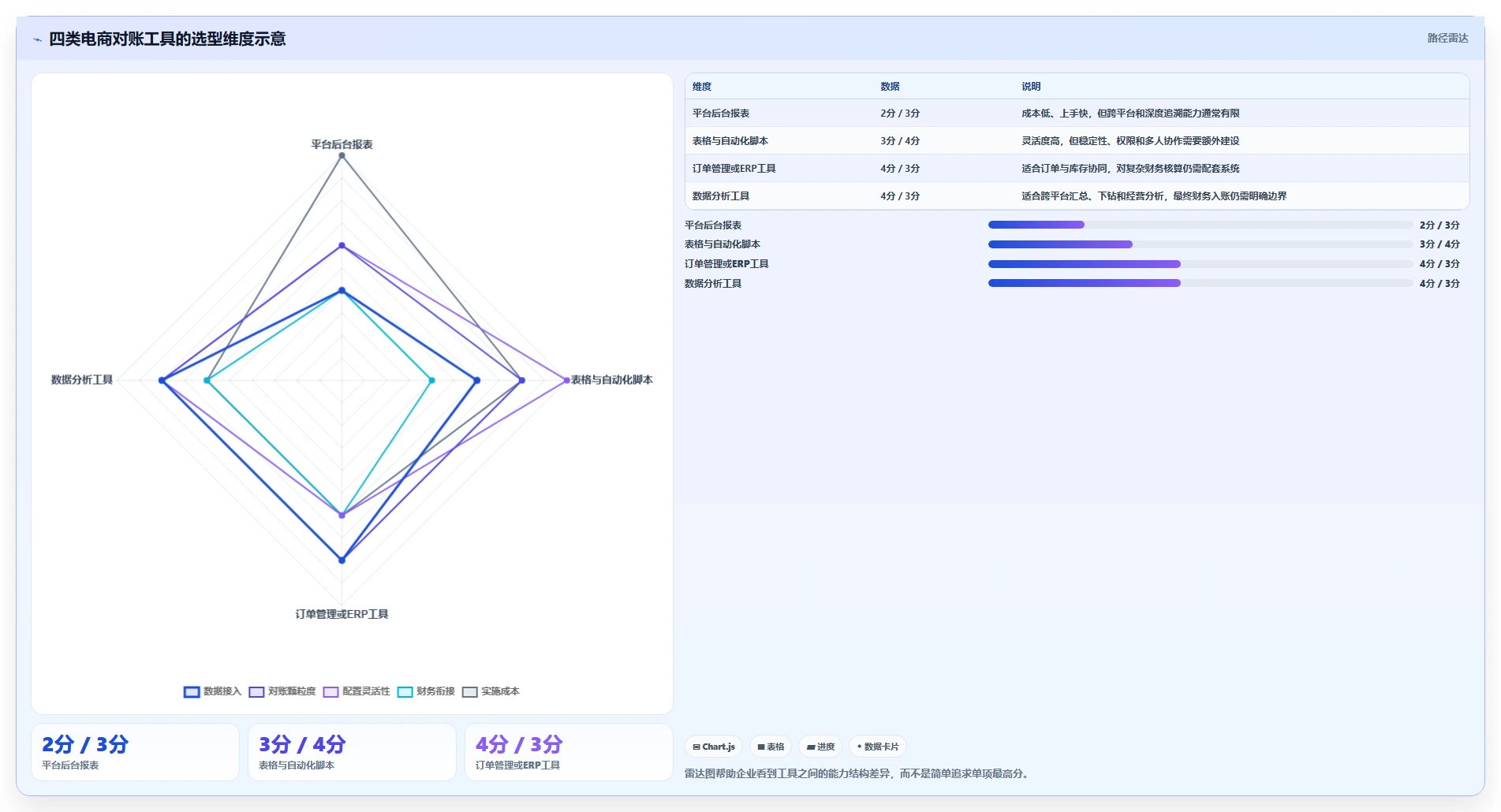The height and width of the screenshot is (812, 1501).
Task: Click the 订单管理或ERP工具 progress bar
Action: pos(1200,264)
